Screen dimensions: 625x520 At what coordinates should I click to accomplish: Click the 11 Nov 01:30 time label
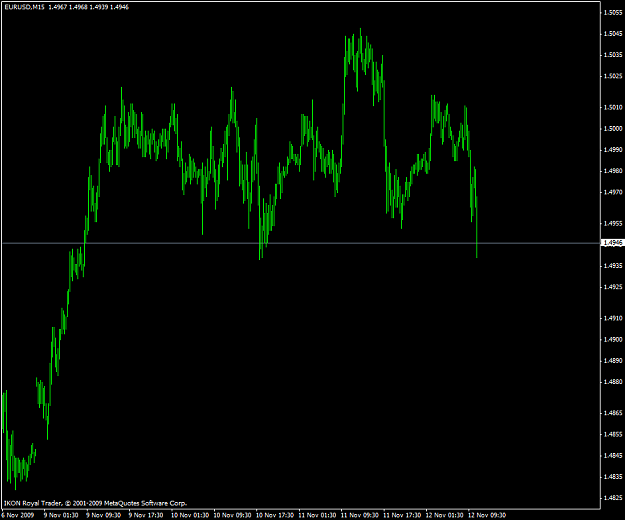[x=317, y=515]
